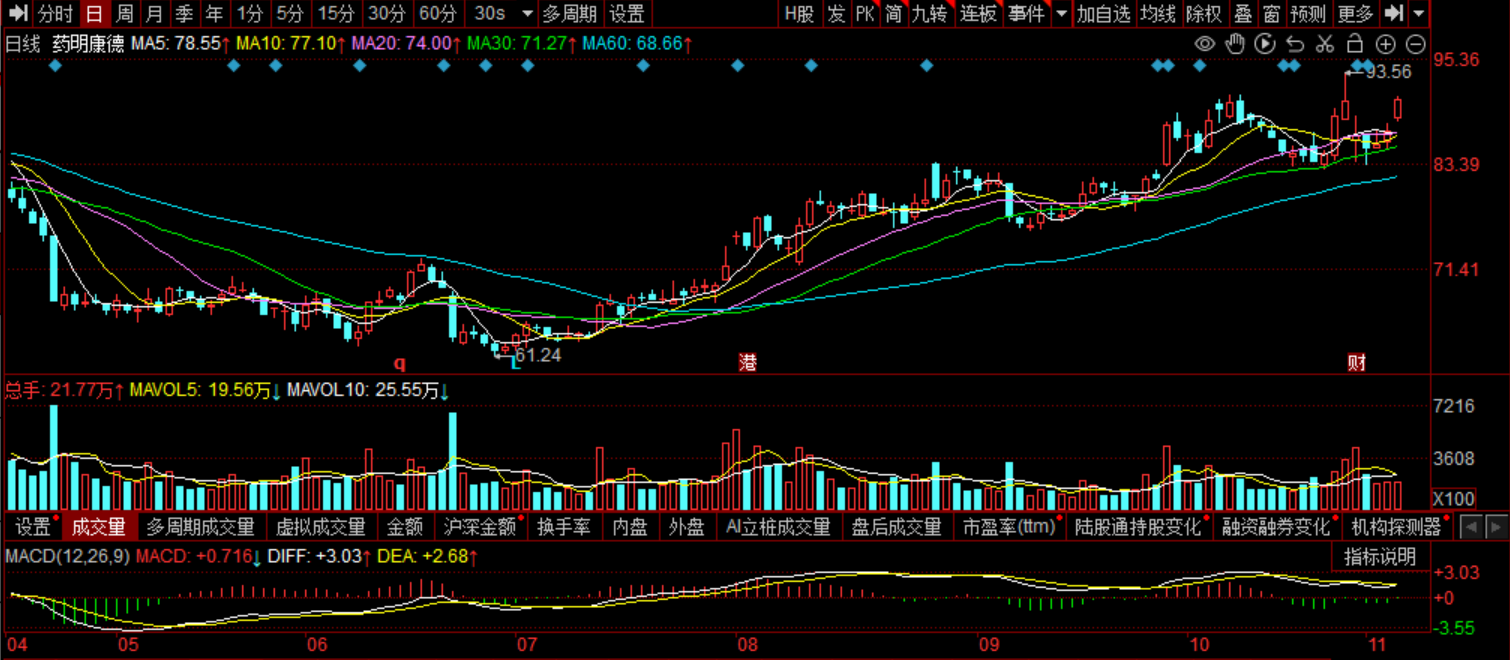The height and width of the screenshot is (660, 1510).
Task: Click the undo arrow icon
Action: click(x=1295, y=44)
